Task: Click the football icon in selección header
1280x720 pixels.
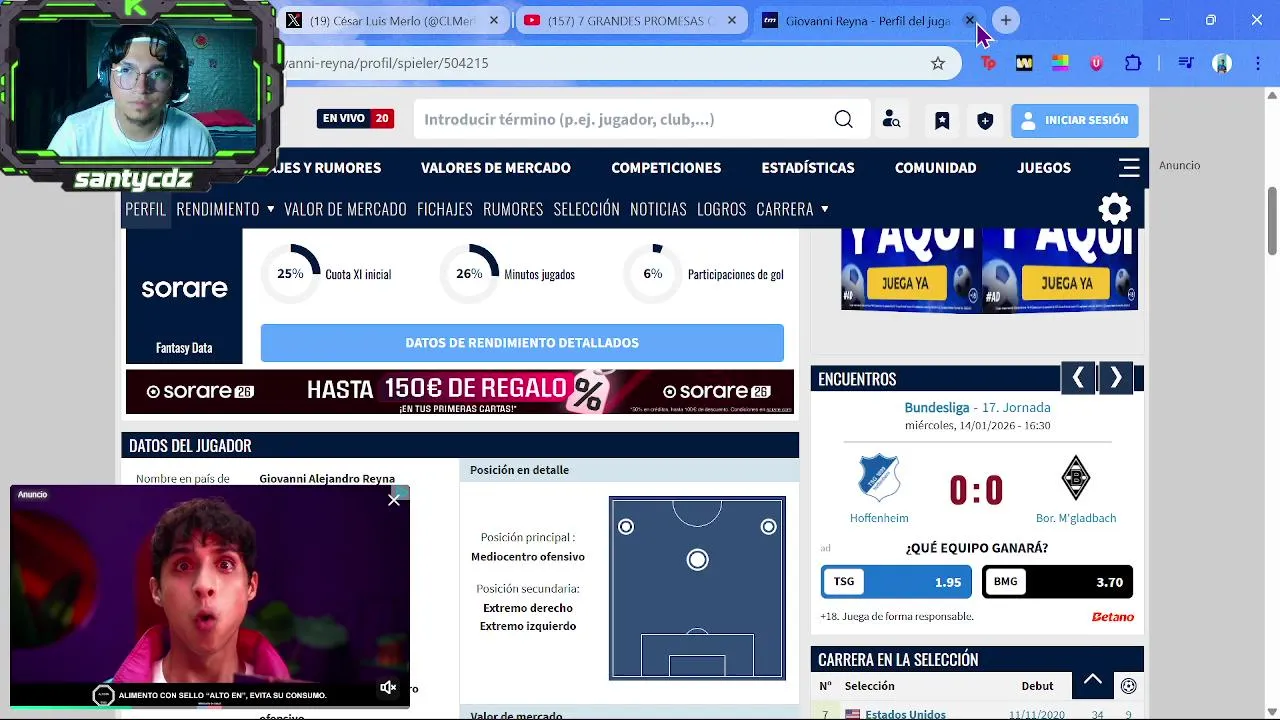Action: [1128, 686]
